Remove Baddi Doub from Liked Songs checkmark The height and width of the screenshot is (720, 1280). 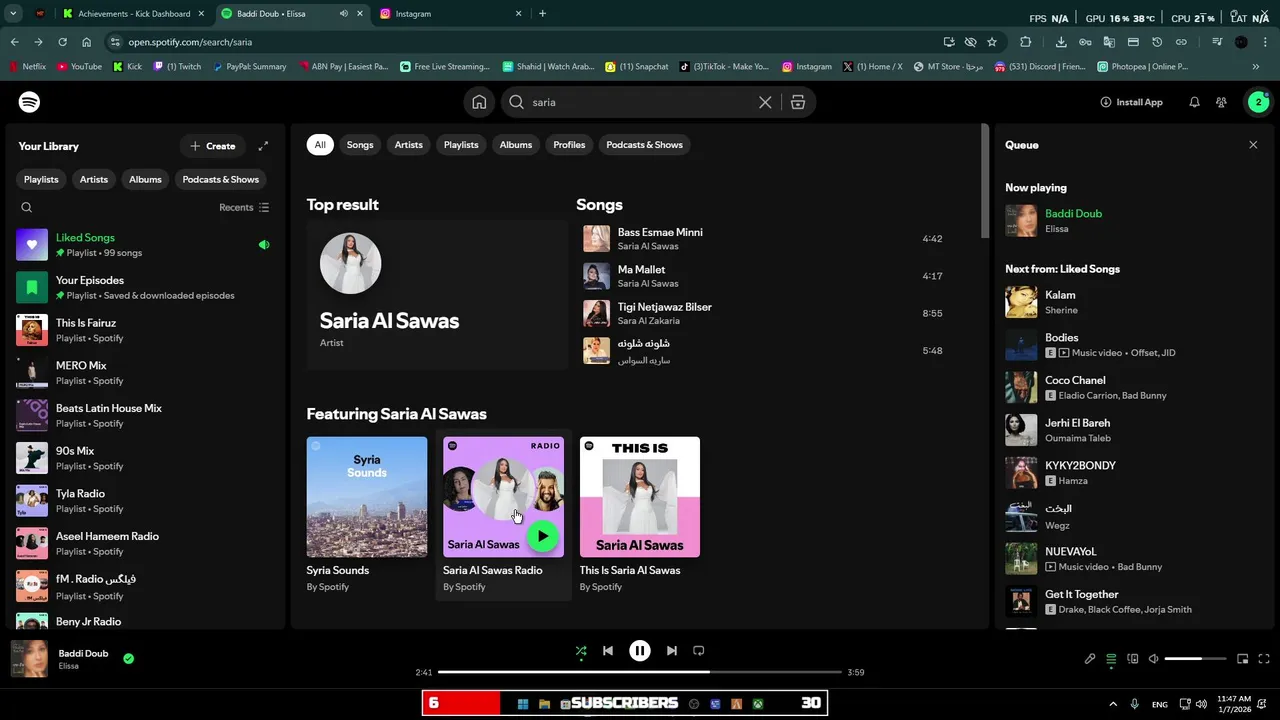click(128, 659)
